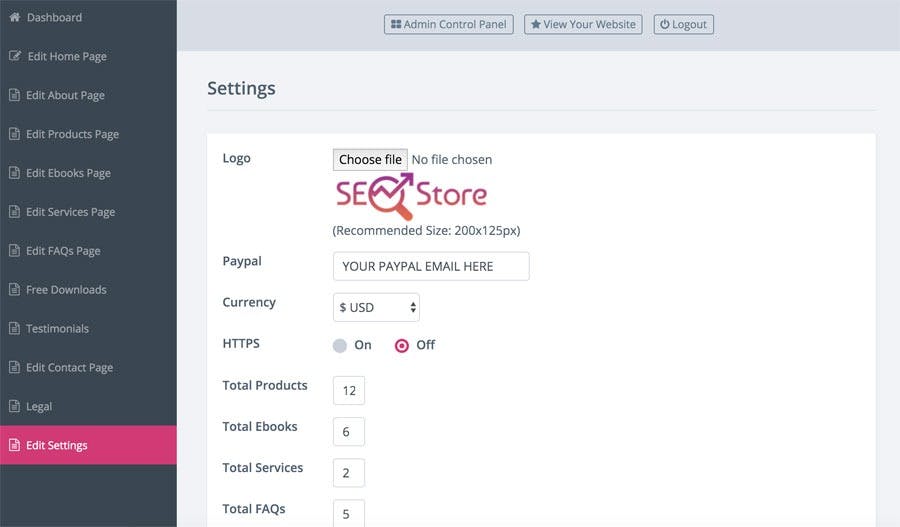Select the HTTPS Off radio button
Screen dimensions: 900x527
[x=402, y=345]
